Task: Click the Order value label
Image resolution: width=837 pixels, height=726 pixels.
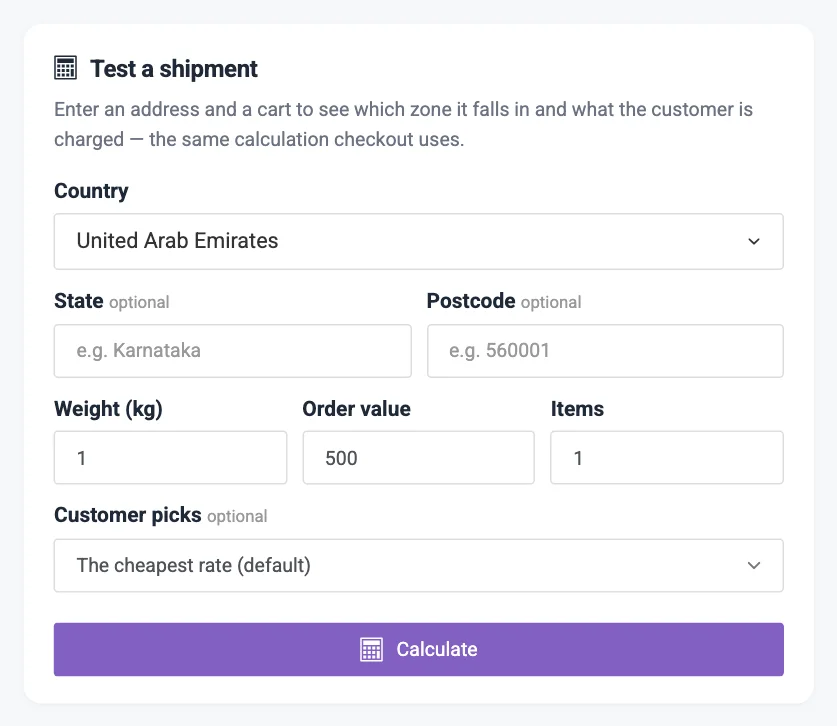Action: (357, 409)
